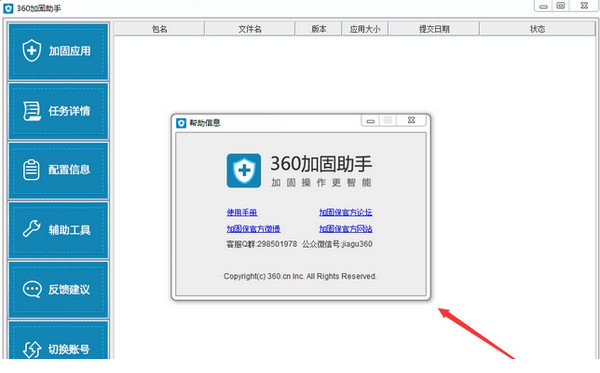The image size is (600, 373).
Task: Sort by the 包名 column header
Action: [x=159, y=29]
